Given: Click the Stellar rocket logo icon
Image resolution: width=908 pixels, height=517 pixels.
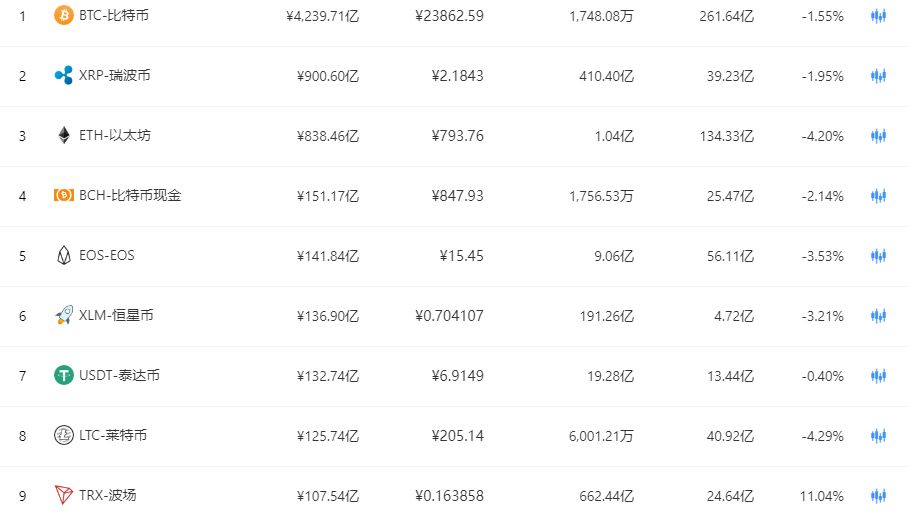Looking at the screenshot, I should tap(63, 316).
